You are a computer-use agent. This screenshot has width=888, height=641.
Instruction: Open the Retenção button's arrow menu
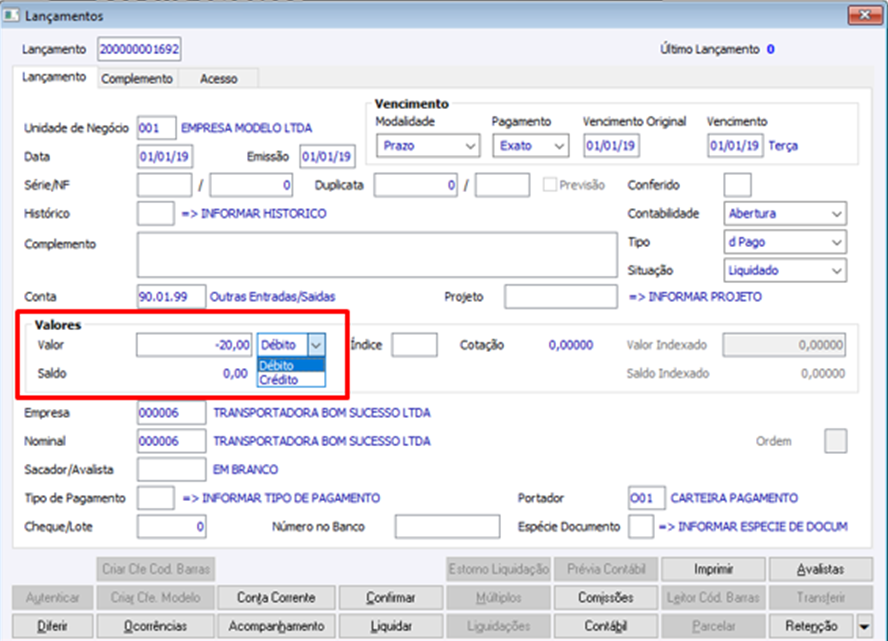[x=864, y=626]
